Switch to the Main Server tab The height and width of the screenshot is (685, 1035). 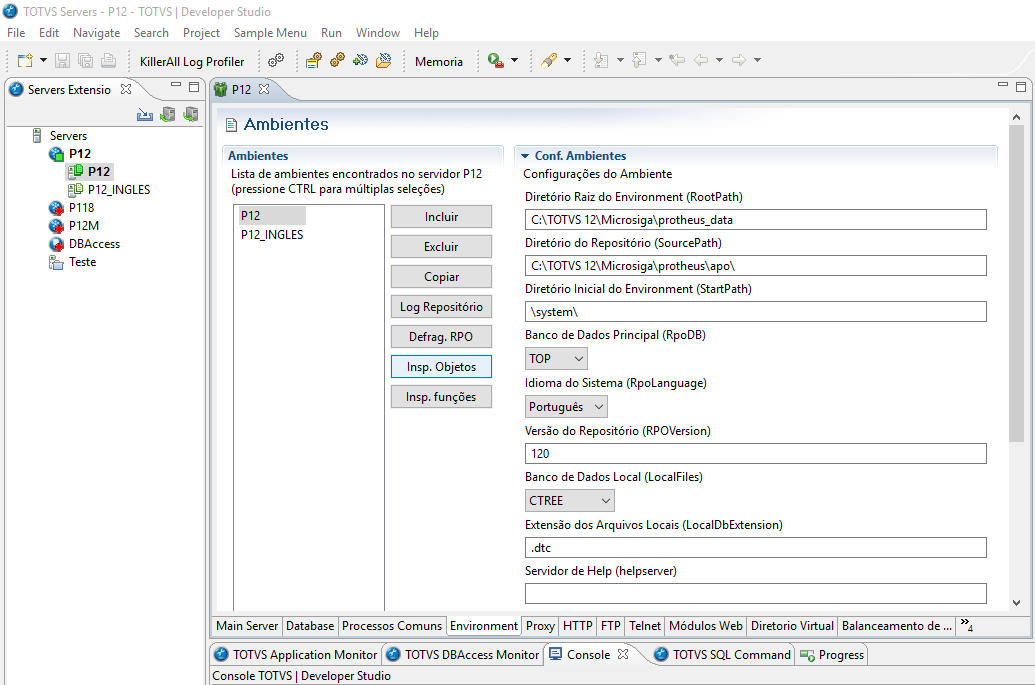pyautogui.click(x=247, y=626)
